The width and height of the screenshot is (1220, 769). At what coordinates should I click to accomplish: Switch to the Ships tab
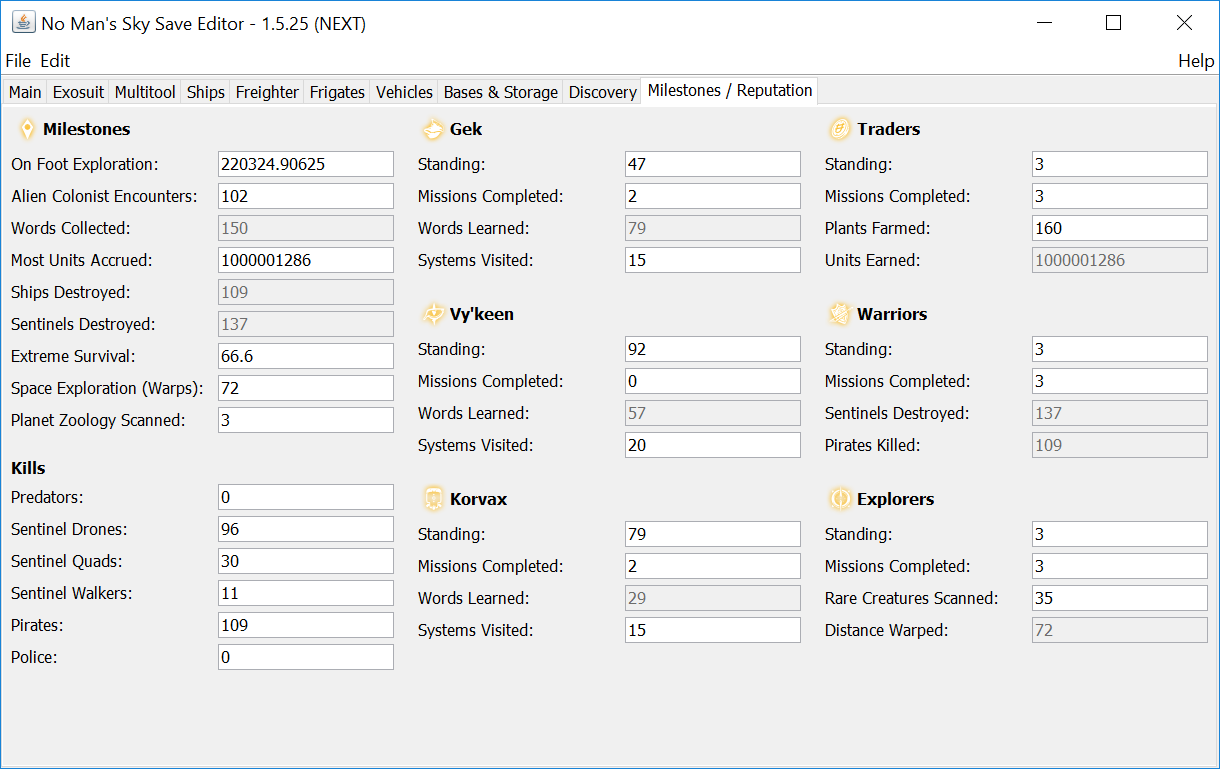point(206,92)
